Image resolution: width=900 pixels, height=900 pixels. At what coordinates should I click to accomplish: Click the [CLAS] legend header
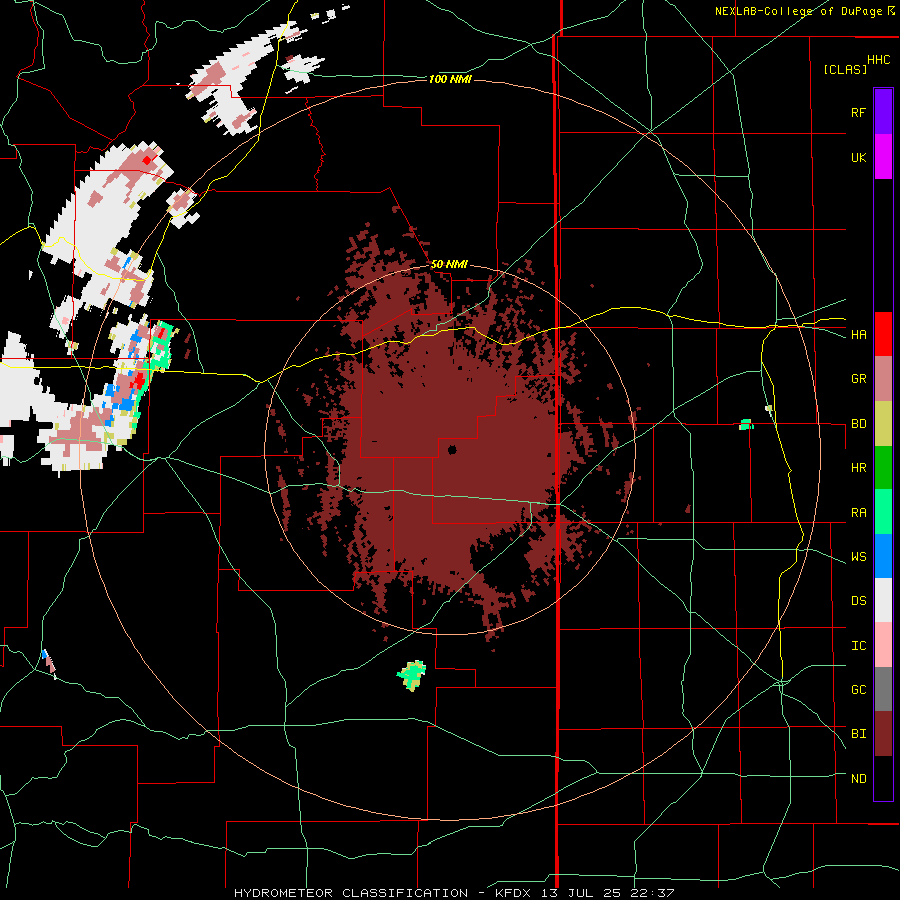tap(845, 69)
